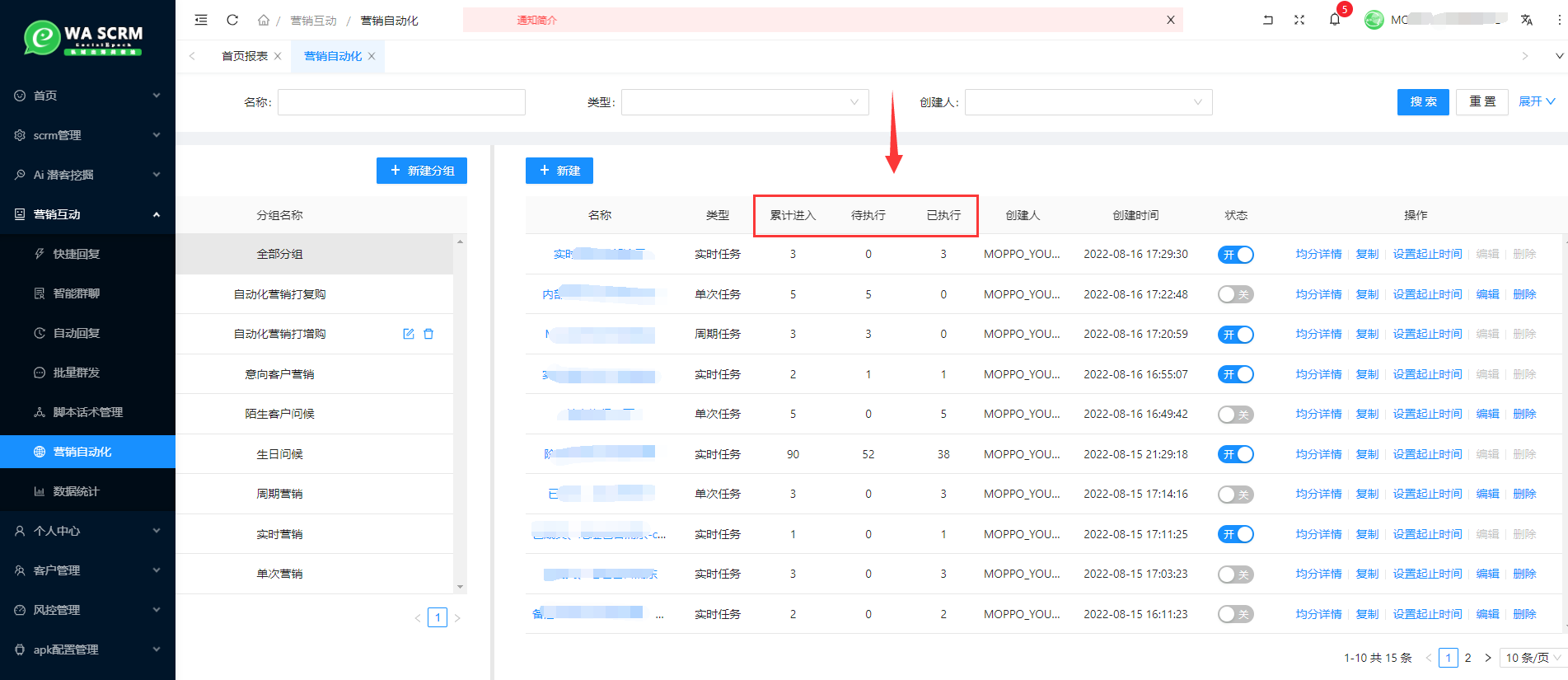The height and width of the screenshot is (680, 1568).
Task: Switch to the 首页报表 tab
Action: point(245,56)
